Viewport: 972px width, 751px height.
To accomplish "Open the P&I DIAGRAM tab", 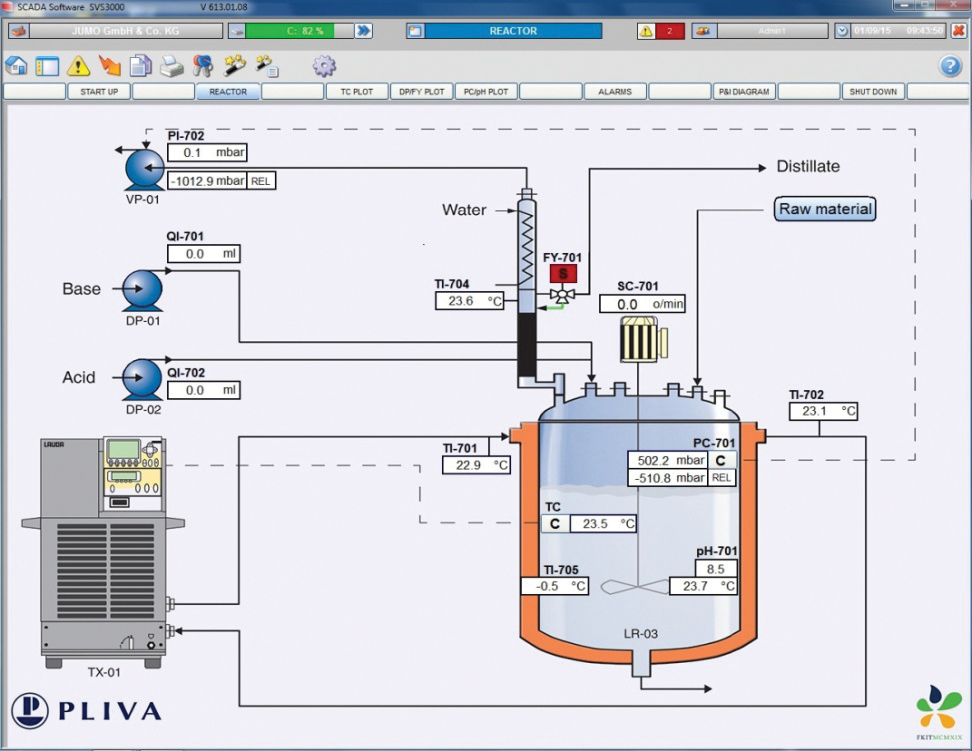I will pyautogui.click(x=743, y=91).
